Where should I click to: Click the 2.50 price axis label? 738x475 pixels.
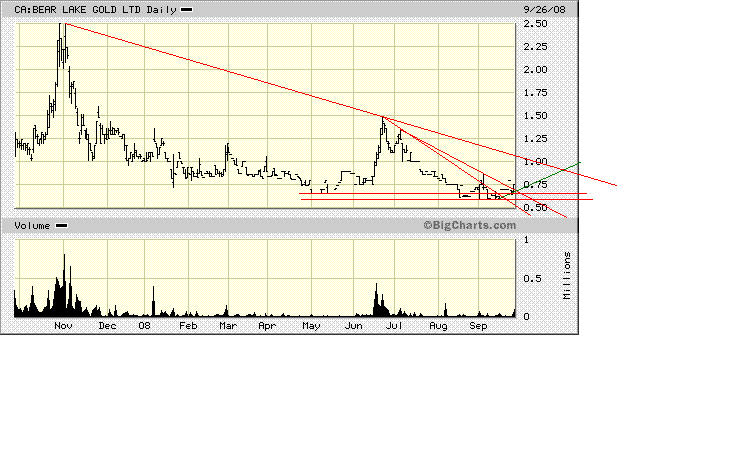536,24
